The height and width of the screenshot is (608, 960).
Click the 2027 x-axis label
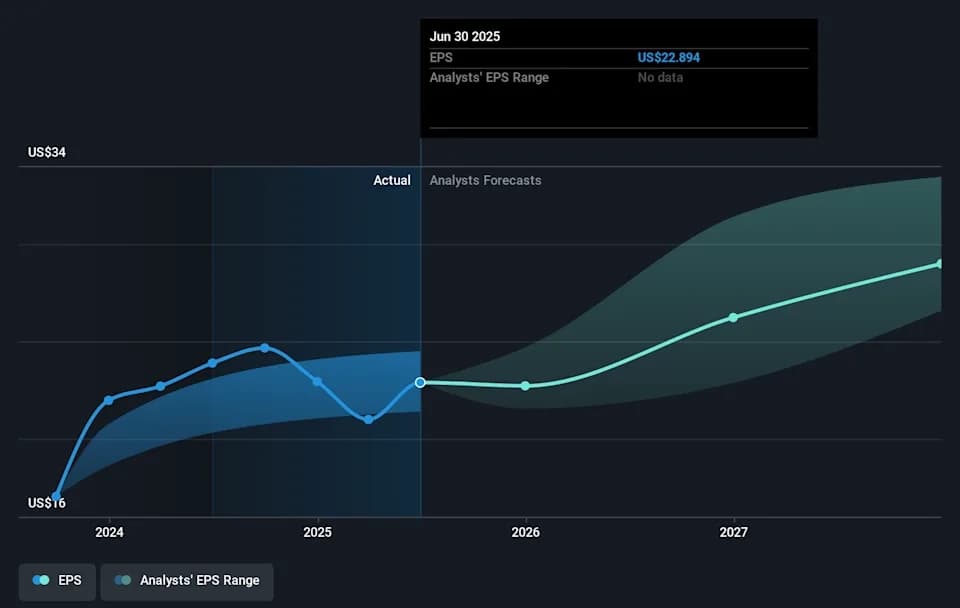pyautogui.click(x=733, y=532)
